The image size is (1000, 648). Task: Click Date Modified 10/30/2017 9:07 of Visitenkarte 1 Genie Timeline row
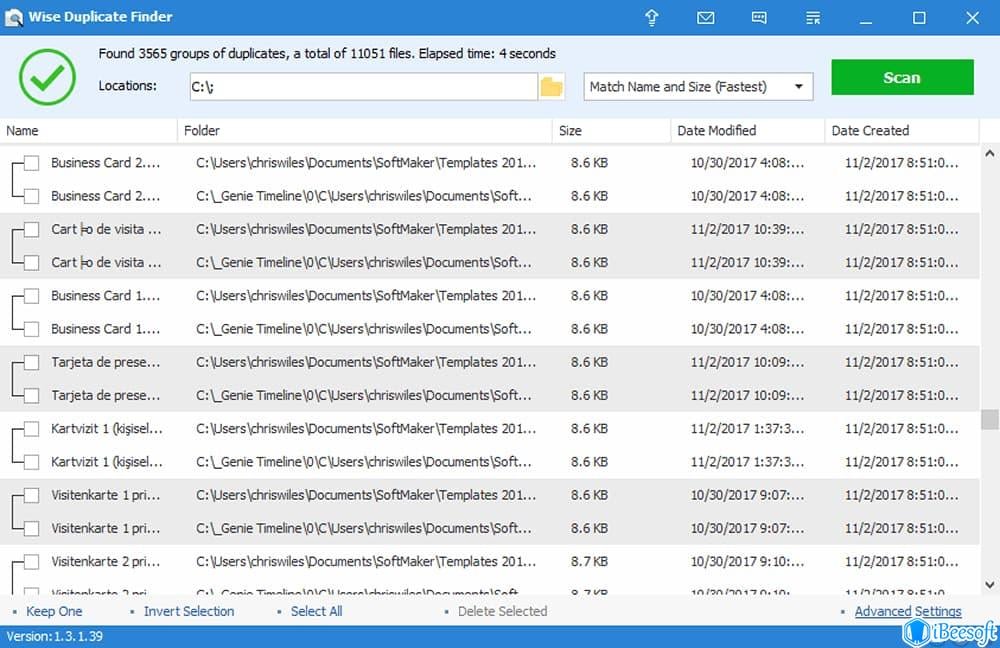[x=747, y=528]
